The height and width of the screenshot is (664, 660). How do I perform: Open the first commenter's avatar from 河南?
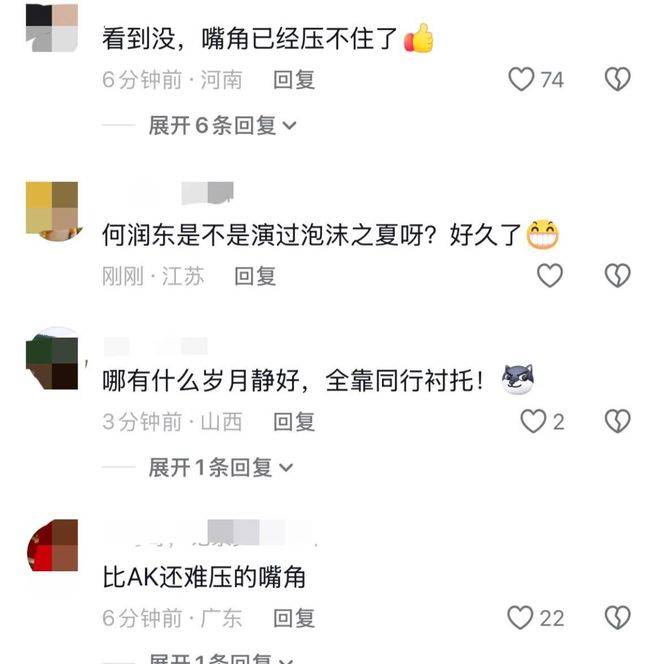(x=52, y=28)
